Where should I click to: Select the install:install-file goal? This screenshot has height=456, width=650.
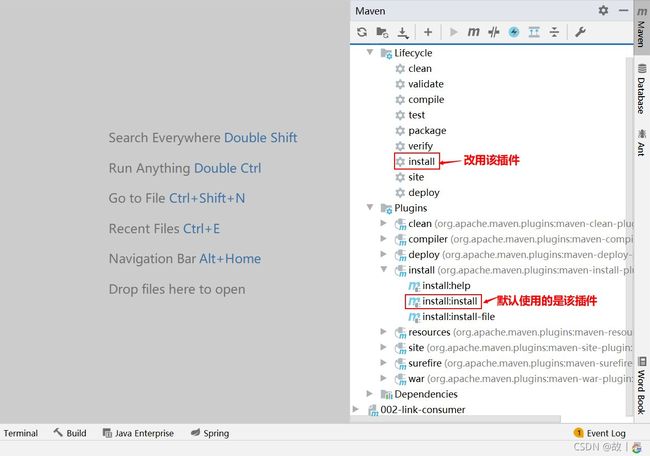[458, 317]
